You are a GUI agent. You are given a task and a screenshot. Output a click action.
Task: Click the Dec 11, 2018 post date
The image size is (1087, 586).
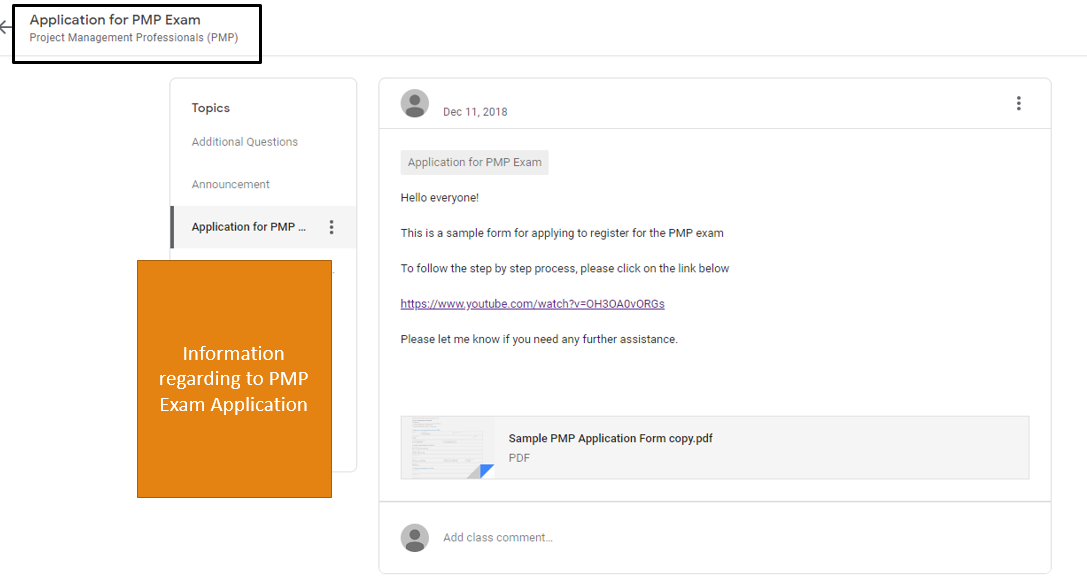pos(475,112)
